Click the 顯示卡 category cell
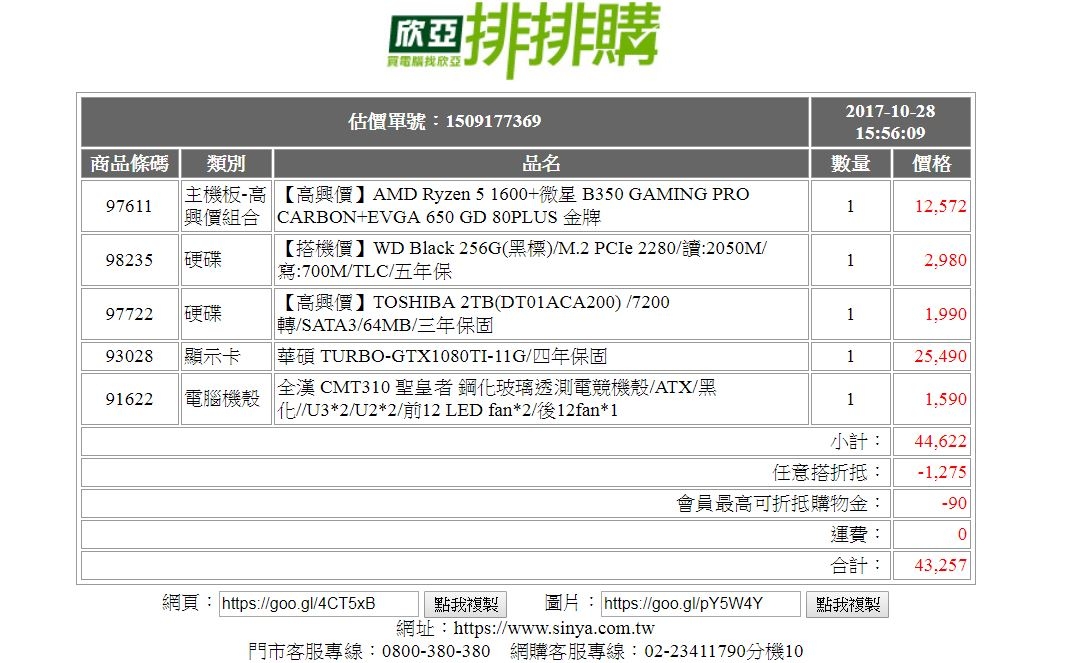This screenshot has width=1071, height=663. click(x=226, y=356)
